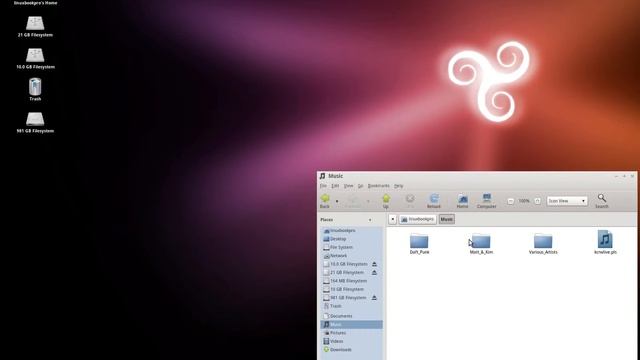Open the Edit menu
This screenshot has height=360, width=640.
pyautogui.click(x=335, y=186)
